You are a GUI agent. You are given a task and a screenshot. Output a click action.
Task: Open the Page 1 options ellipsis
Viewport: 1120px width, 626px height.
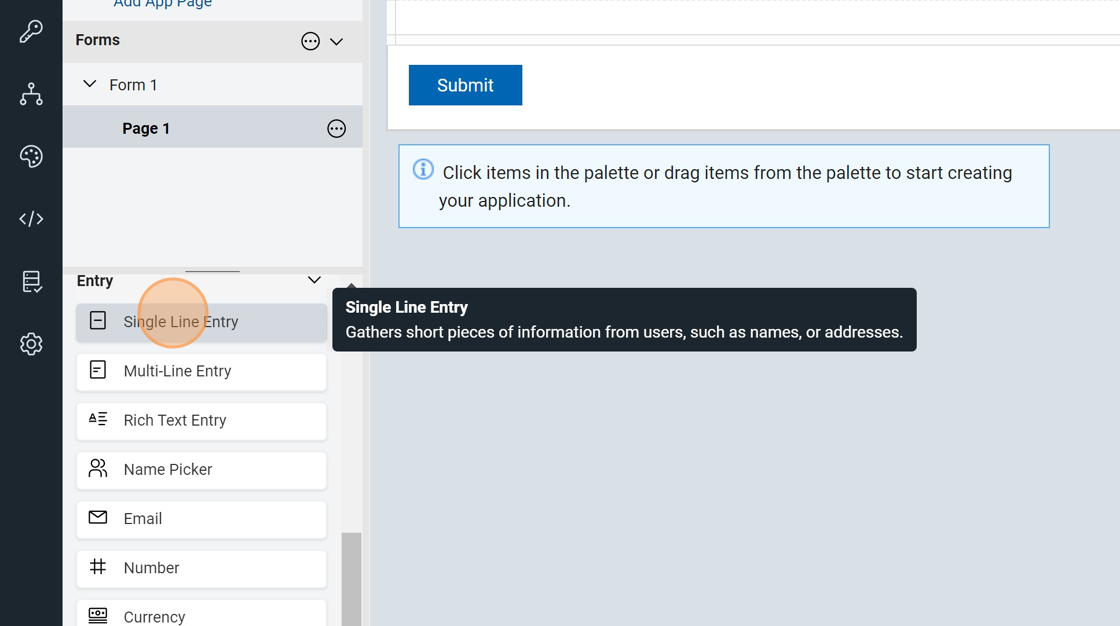point(336,128)
